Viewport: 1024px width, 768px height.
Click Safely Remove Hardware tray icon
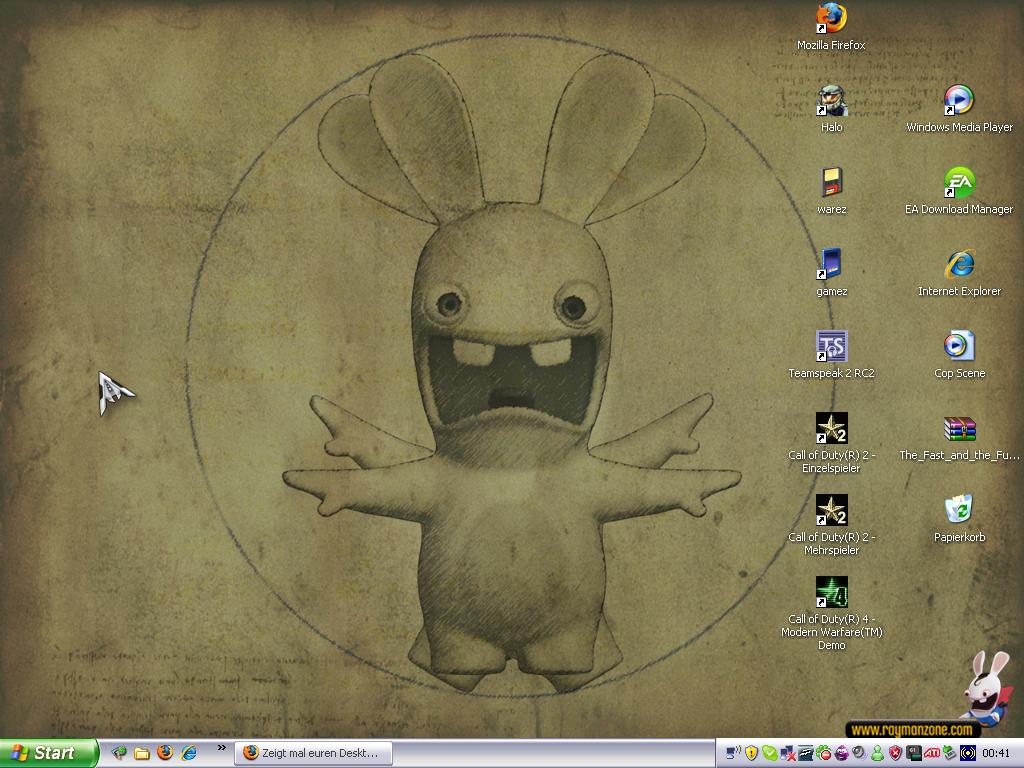950,753
